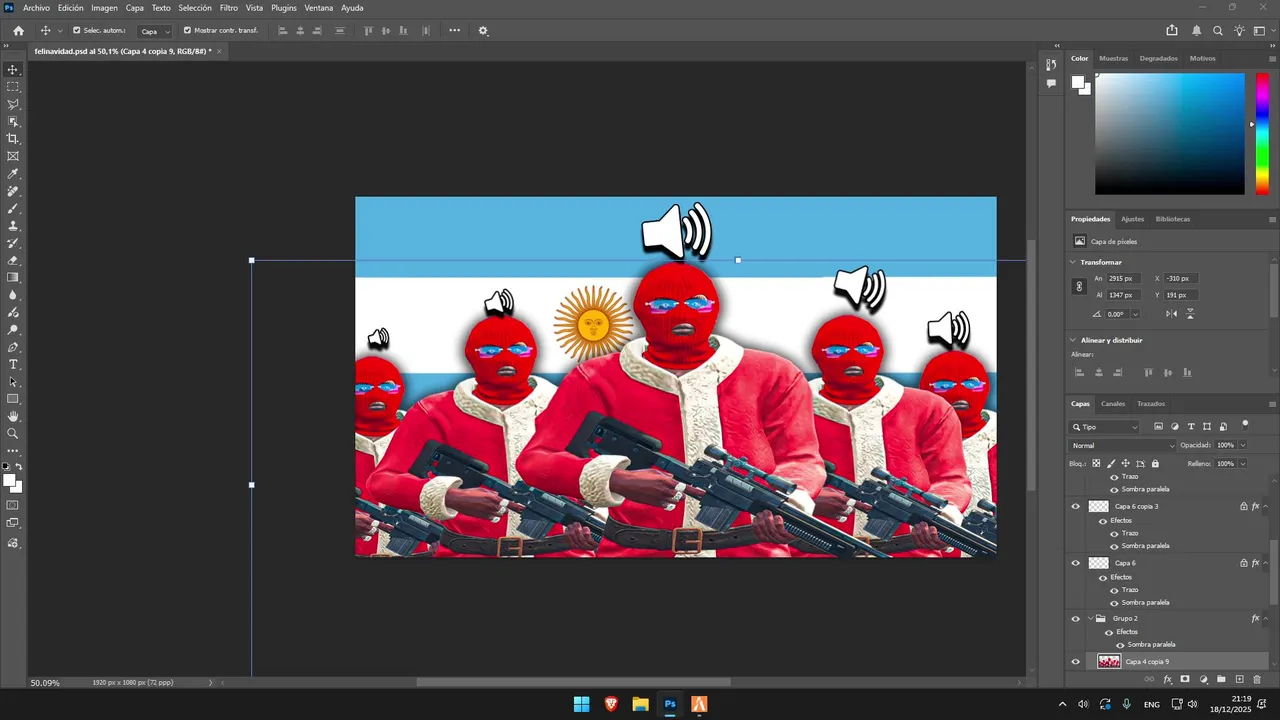Open the Opacidad value dropdown arrow
The width and height of the screenshot is (1280, 720).
[1243, 445]
